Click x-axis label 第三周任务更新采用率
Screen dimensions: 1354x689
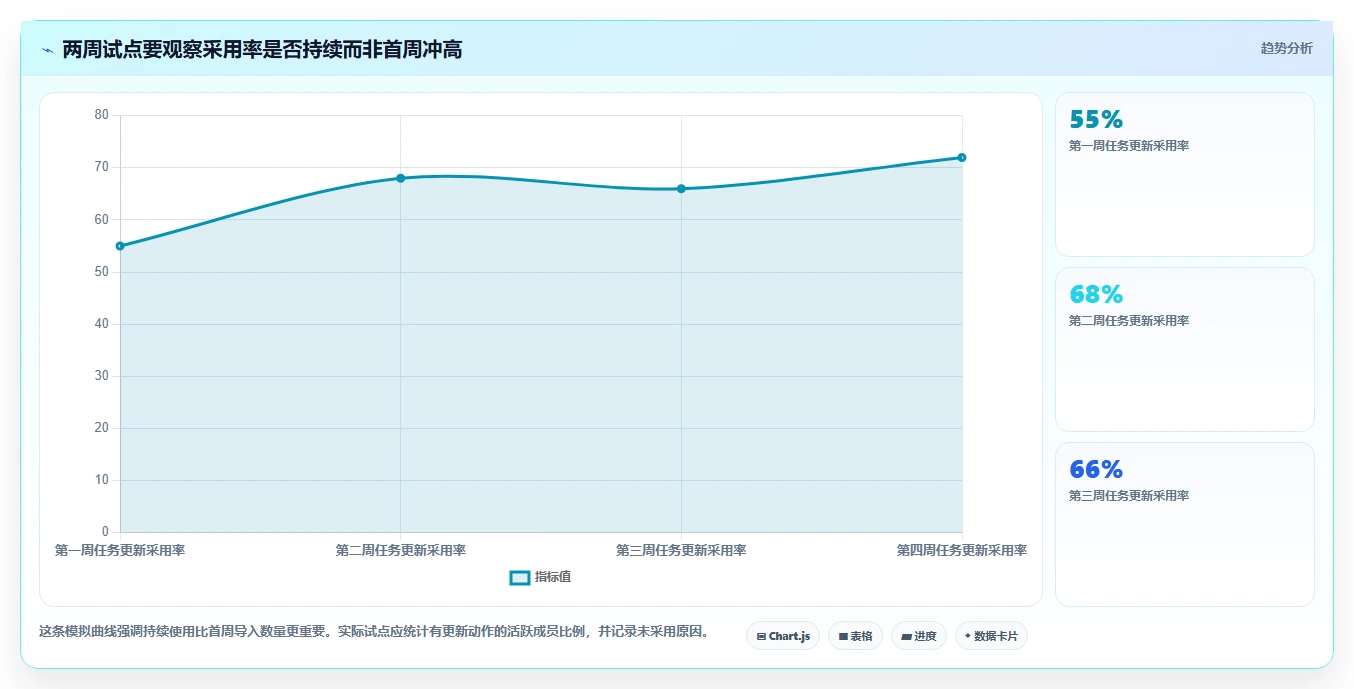tap(681, 550)
